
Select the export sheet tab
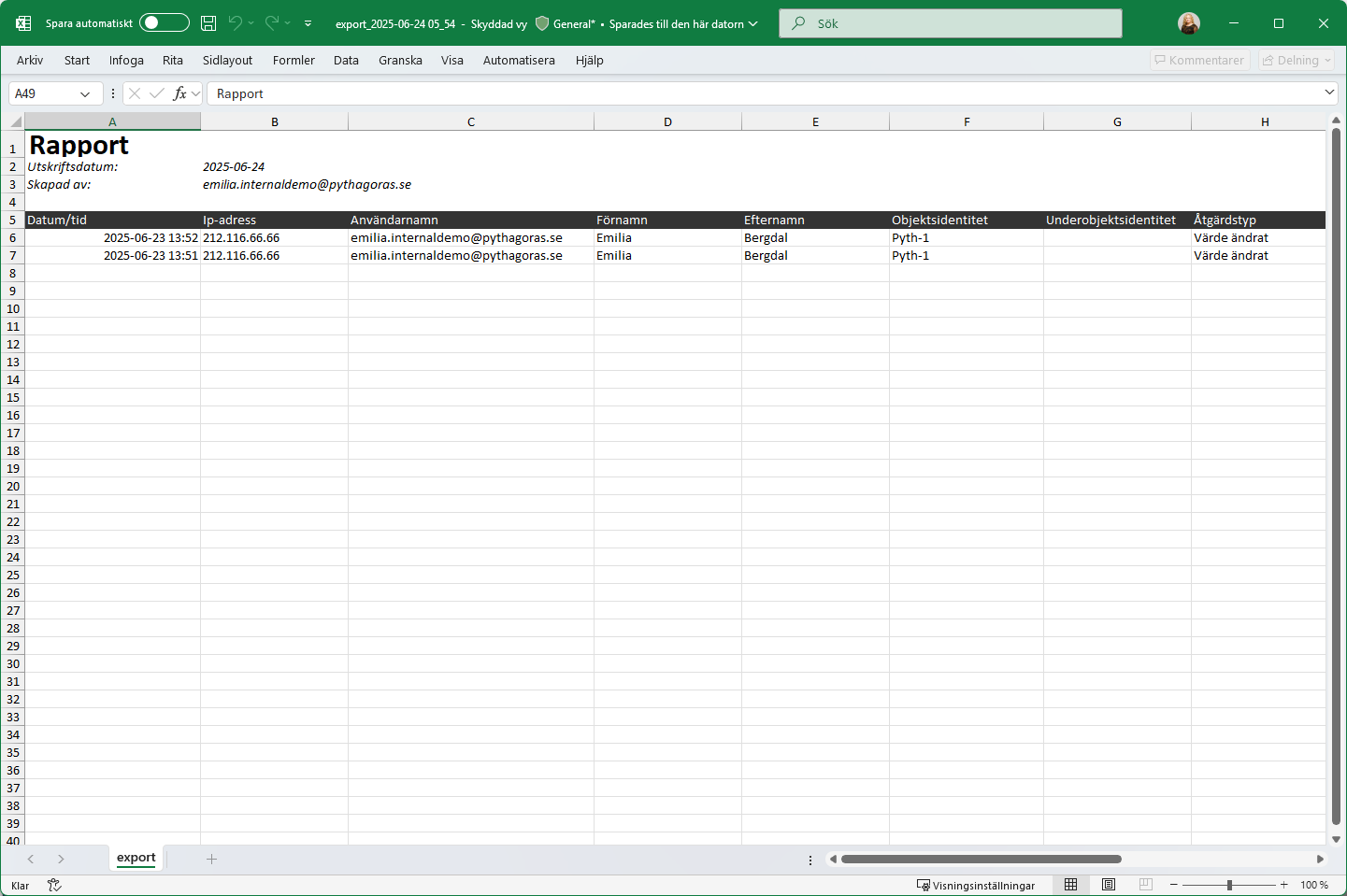(136, 858)
